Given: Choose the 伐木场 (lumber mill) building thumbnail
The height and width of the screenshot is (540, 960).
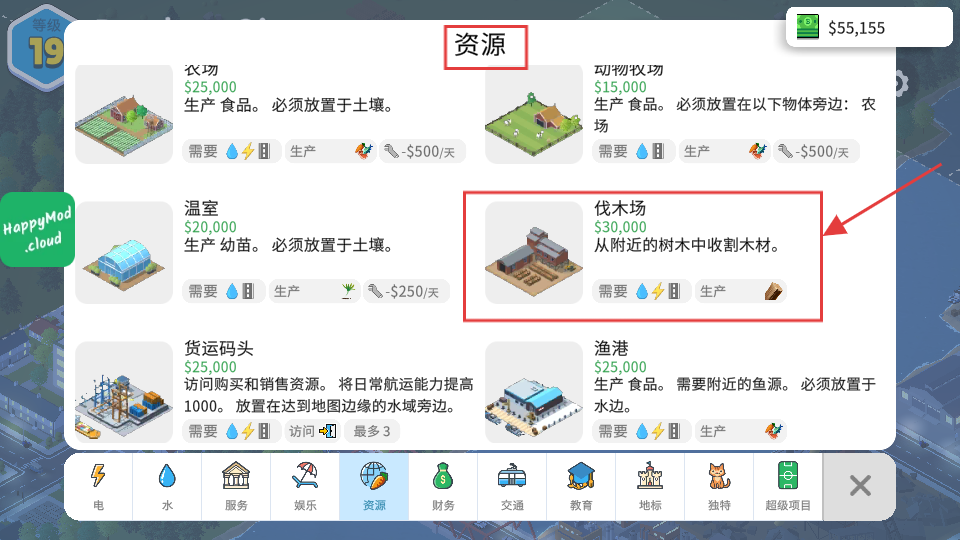Looking at the screenshot, I should click(534, 253).
